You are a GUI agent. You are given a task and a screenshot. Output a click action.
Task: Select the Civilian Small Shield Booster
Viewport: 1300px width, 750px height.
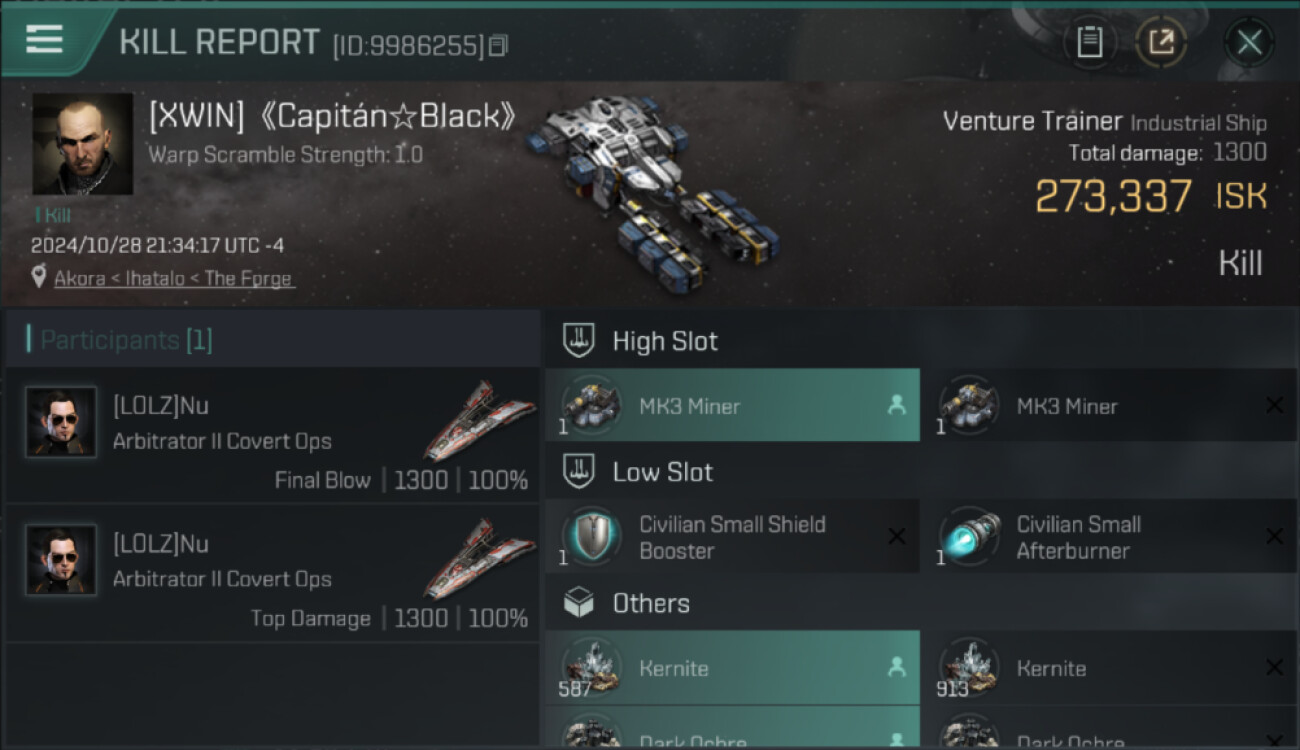[x=732, y=537]
